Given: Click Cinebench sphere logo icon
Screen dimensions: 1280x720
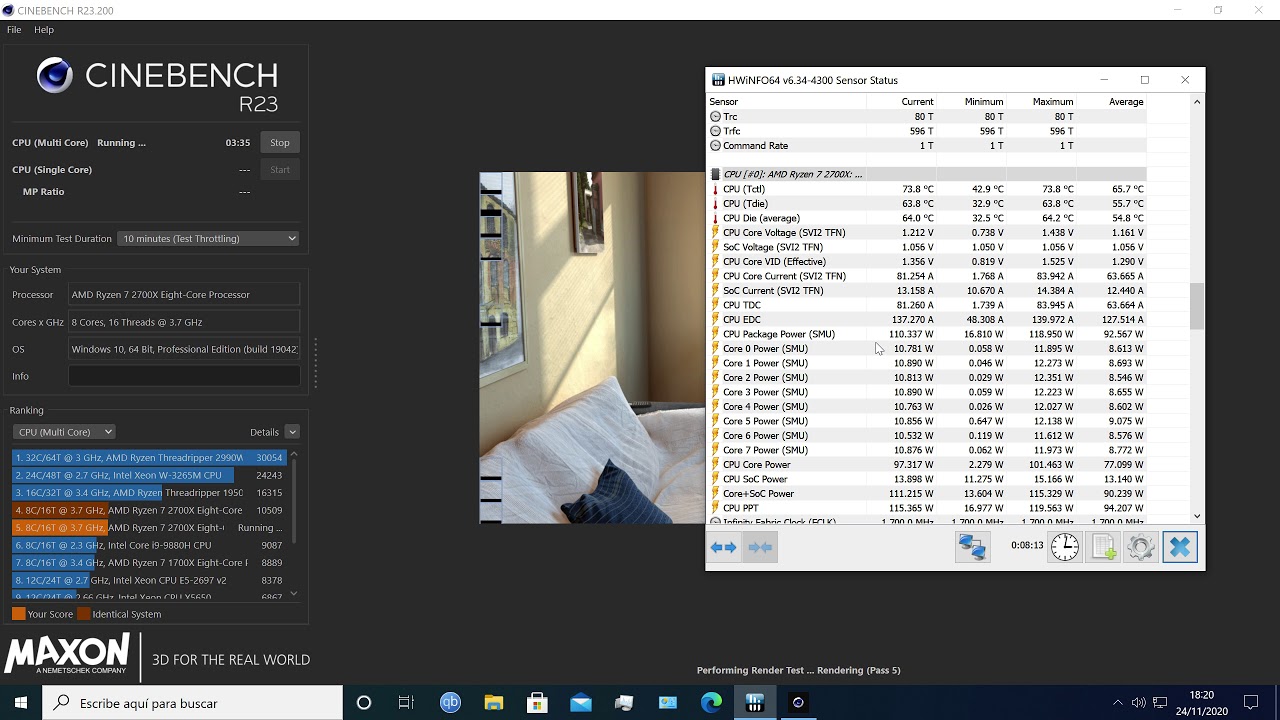Looking at the screenshot, I should click(54, 75).
